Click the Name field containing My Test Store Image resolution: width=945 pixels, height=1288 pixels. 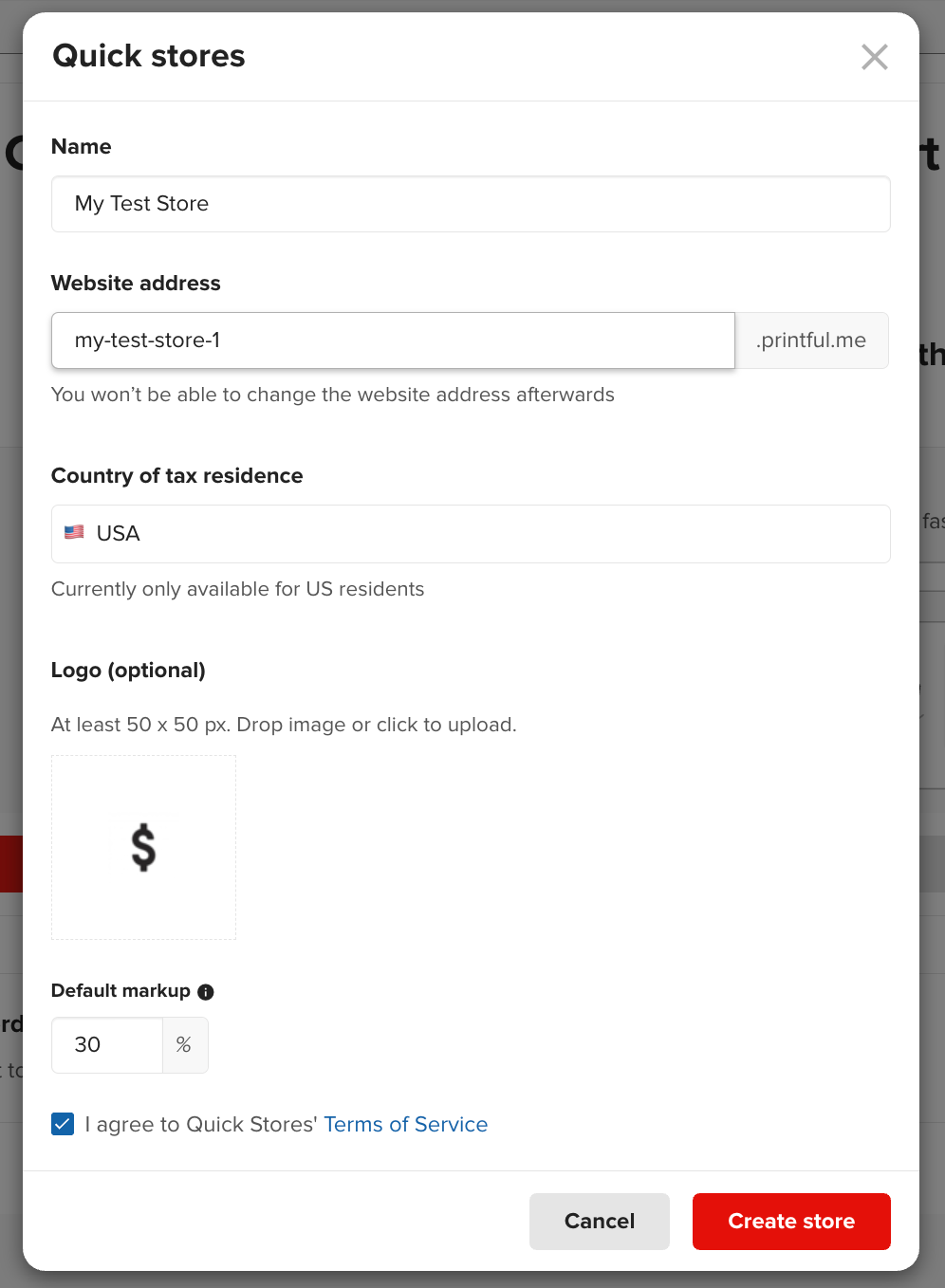click(471, 204)
